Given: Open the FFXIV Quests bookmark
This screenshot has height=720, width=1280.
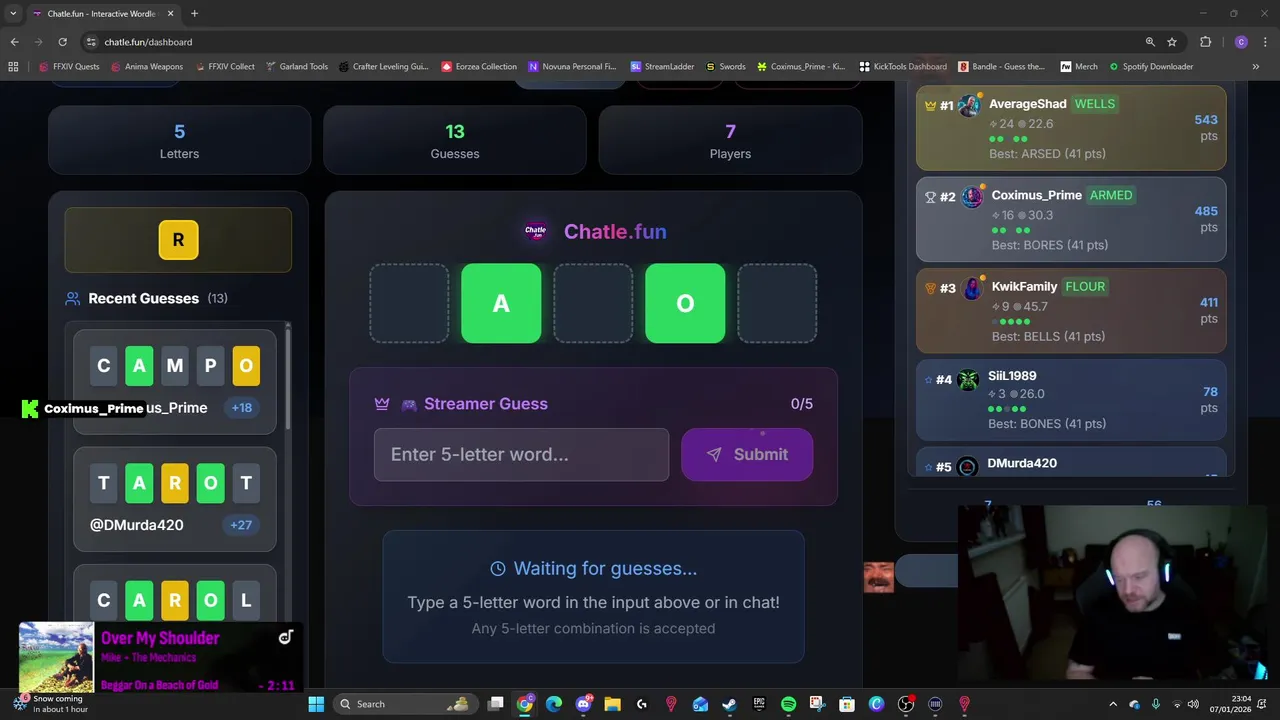Looking at the screenshot, I should tap(70, 66).
